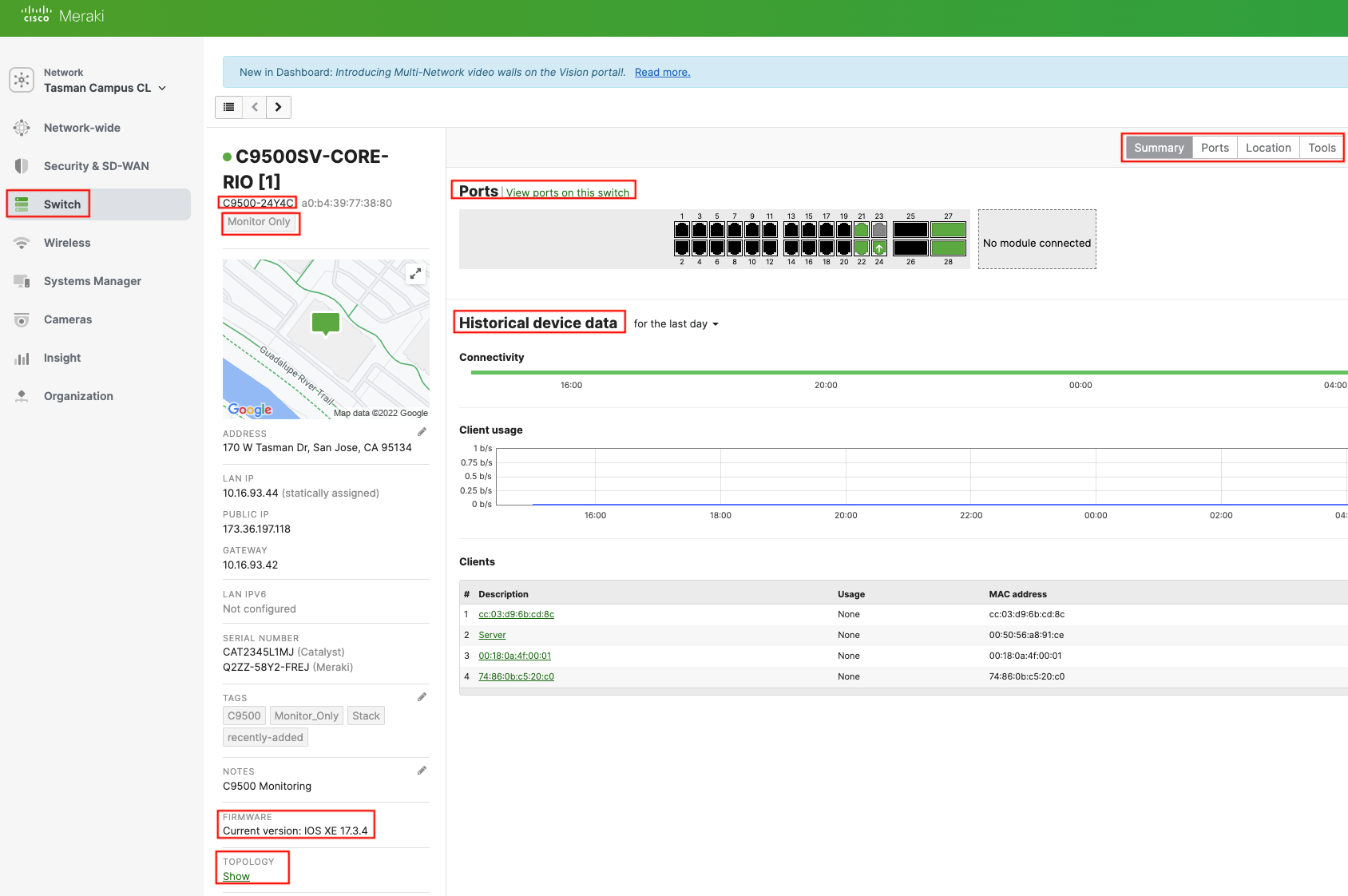Open the Tools tab
Image resolution: width=1348 pixels, height=896 pixels.
coord(1322,148)
